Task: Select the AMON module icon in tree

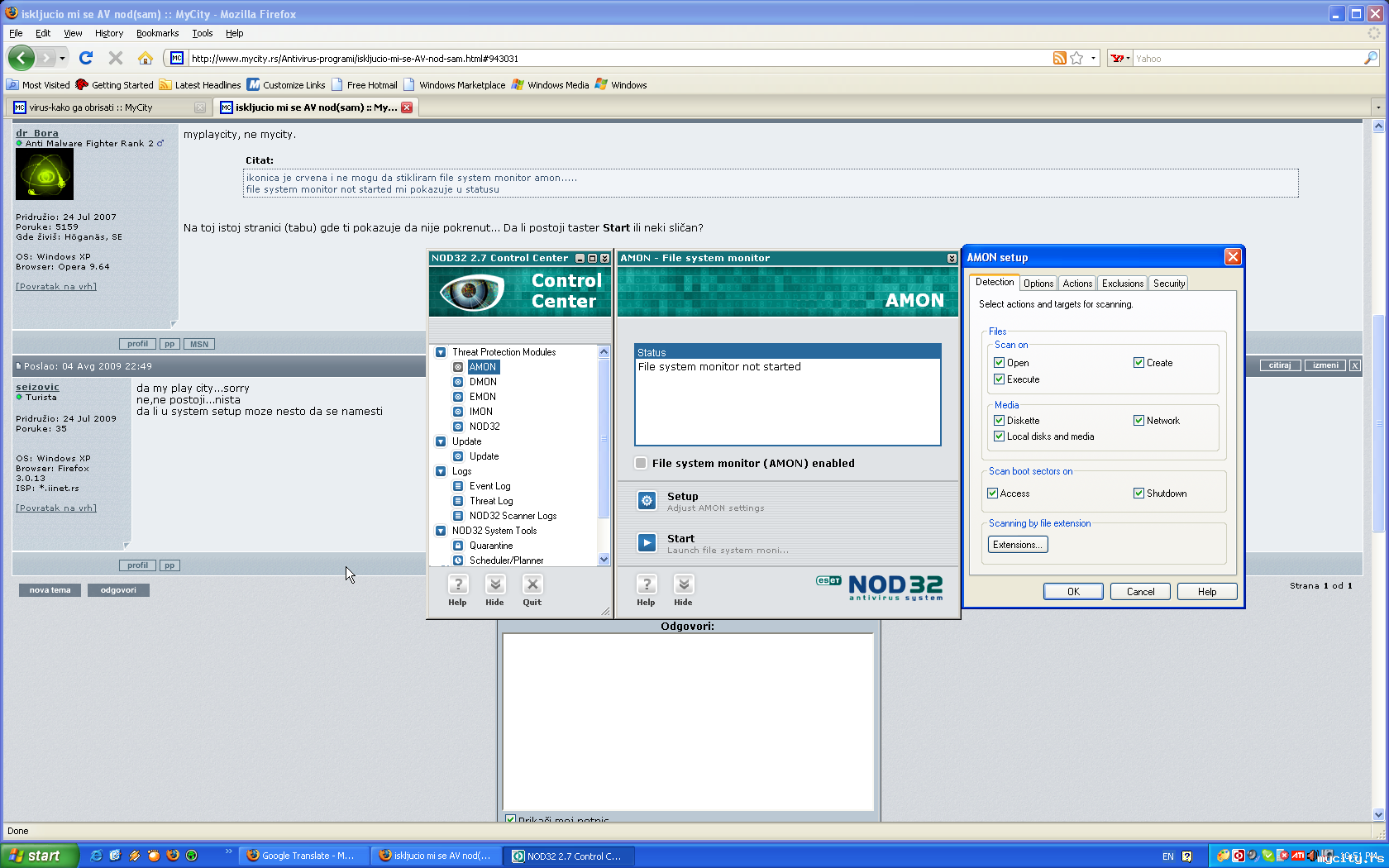Action: point(458,367)
